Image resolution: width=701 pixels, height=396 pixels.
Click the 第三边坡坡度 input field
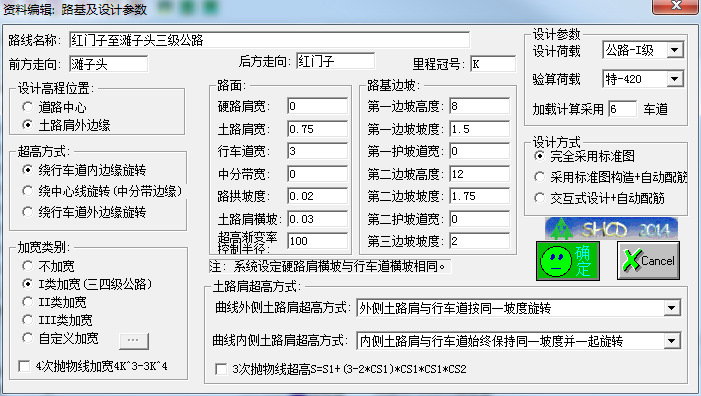(479, 241)
